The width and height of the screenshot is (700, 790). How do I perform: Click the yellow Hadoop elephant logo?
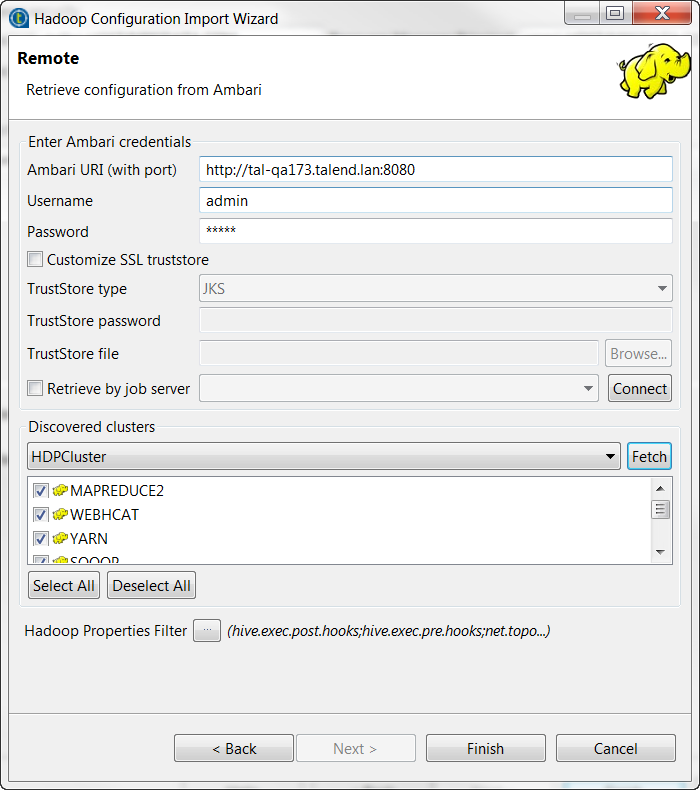(x=654, y=71)
